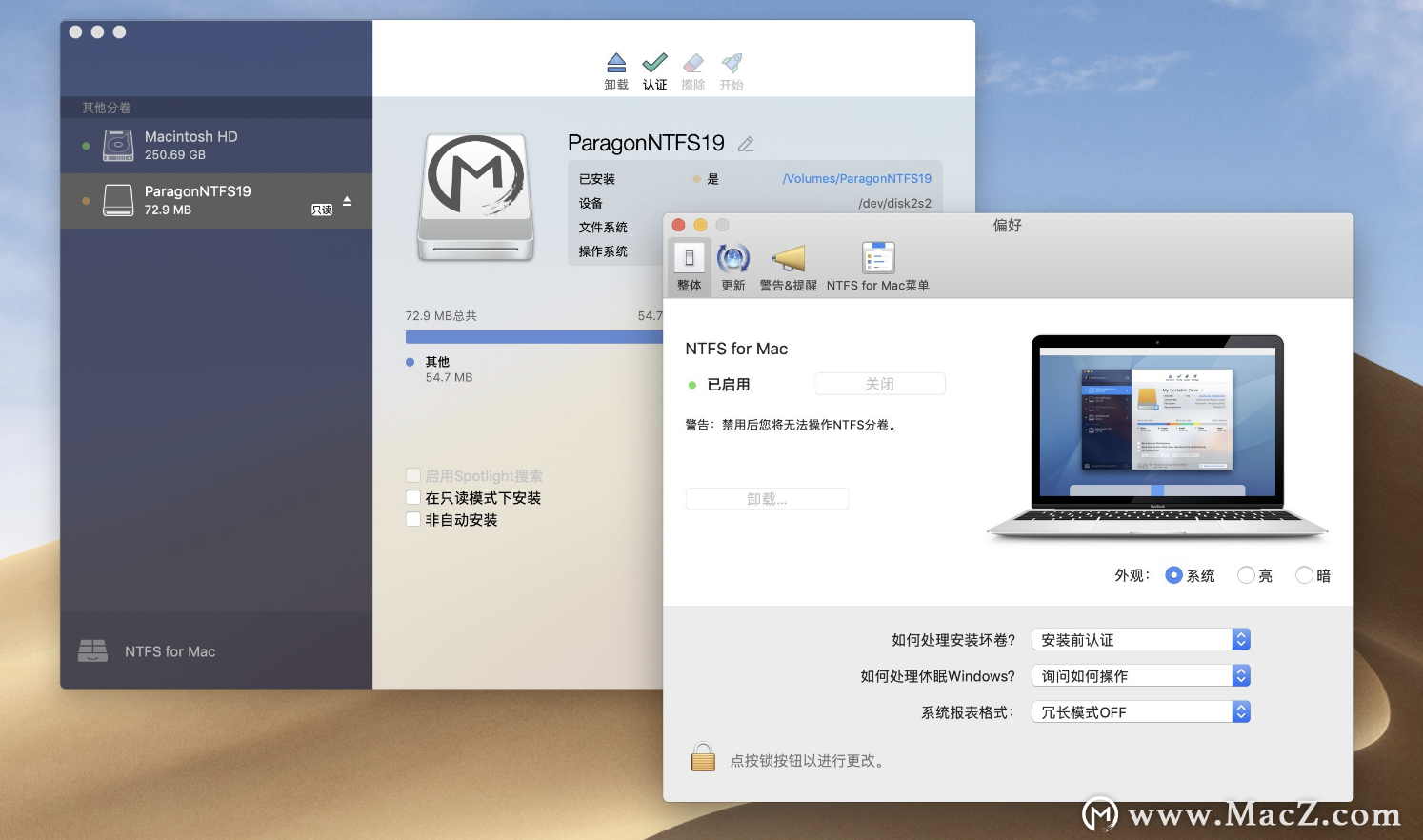Select the 暗 (dark) appearance radio button

pyautogui.click(x=1304, y=575)
